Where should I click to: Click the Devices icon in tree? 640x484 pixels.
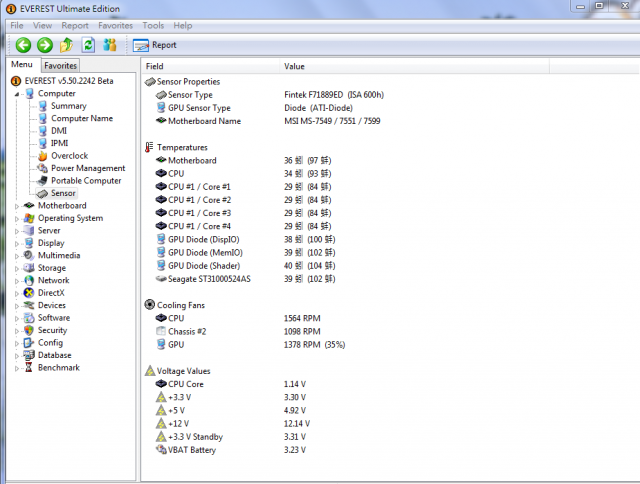click(29, 305)
